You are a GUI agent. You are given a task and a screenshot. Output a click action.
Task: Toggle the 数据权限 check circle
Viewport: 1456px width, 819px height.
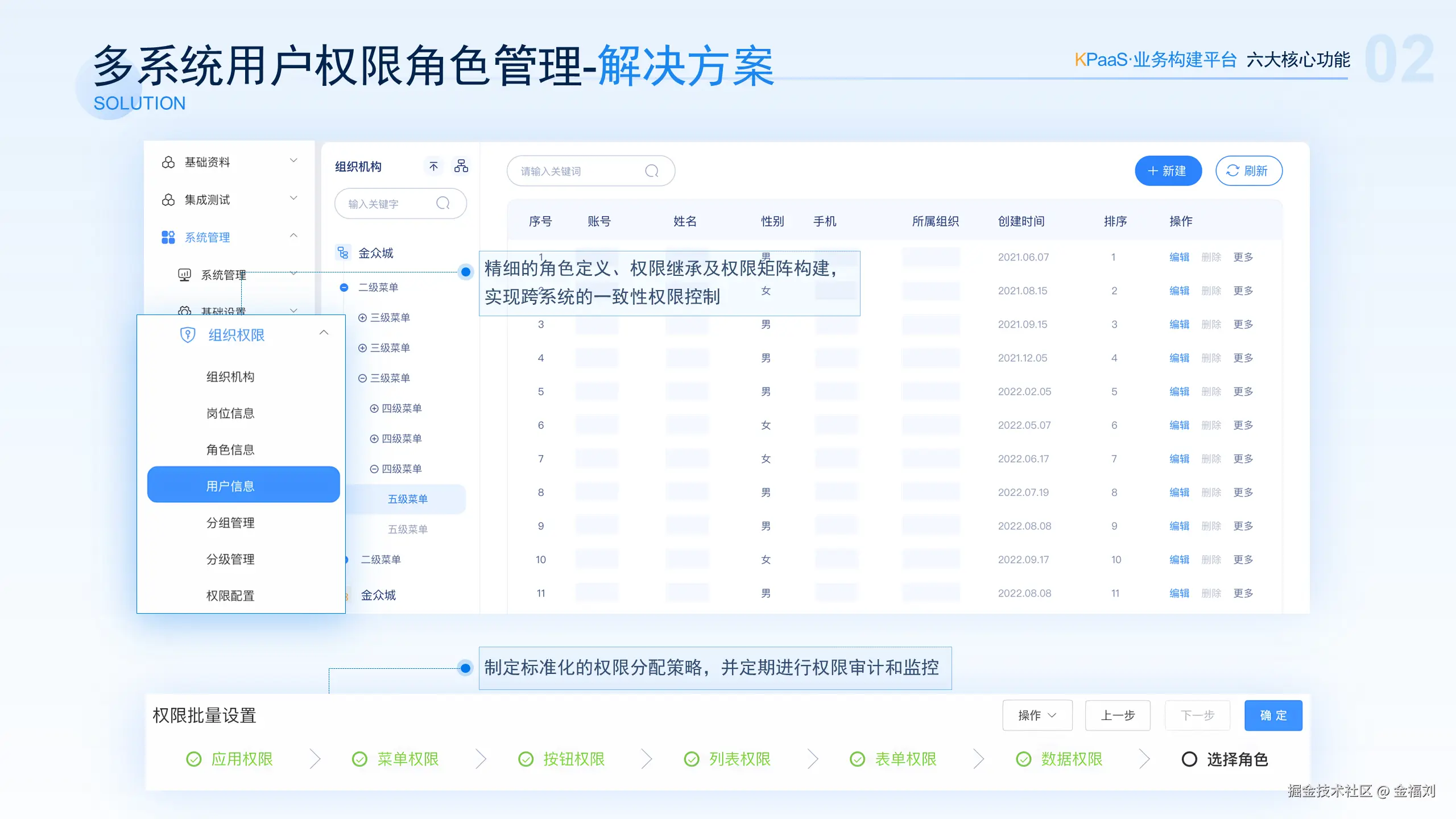click(x=1023, y=759)
